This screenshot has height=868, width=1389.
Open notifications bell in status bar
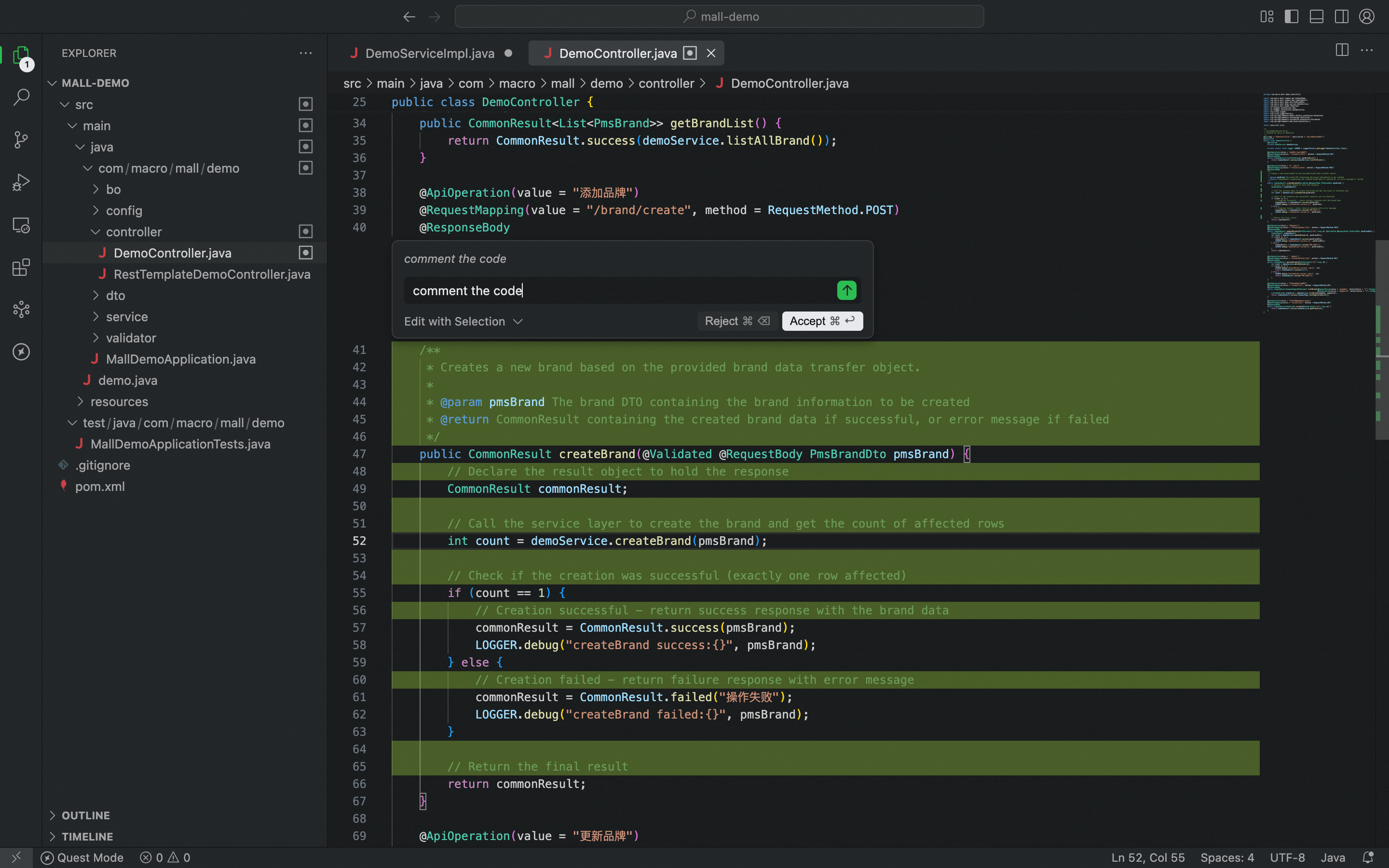[1368, 857]
